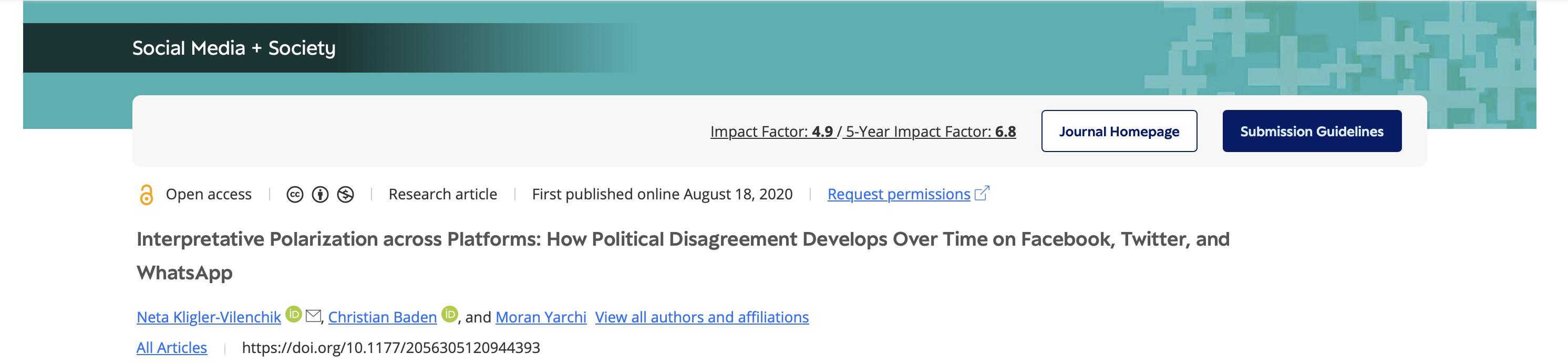Open Christian Baden's ORCID iD icon
Viewport: 1568px width, 363px height.
450,314
